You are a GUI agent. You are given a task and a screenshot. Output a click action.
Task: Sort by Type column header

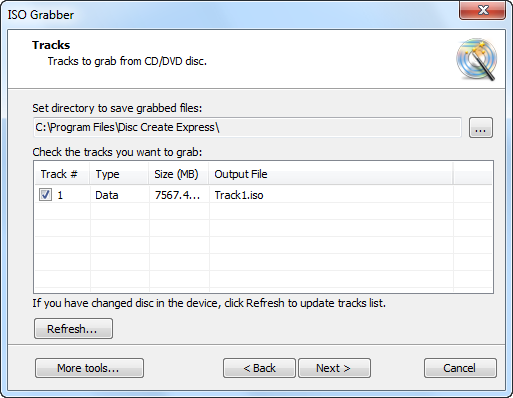point(119,174)
